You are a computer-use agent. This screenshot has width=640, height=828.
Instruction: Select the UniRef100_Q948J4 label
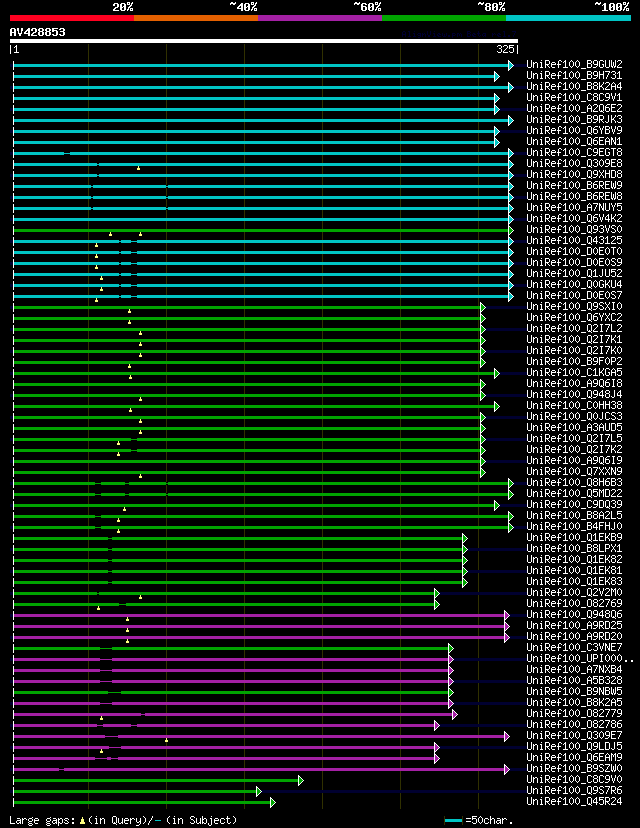click(x=575, y=394)
